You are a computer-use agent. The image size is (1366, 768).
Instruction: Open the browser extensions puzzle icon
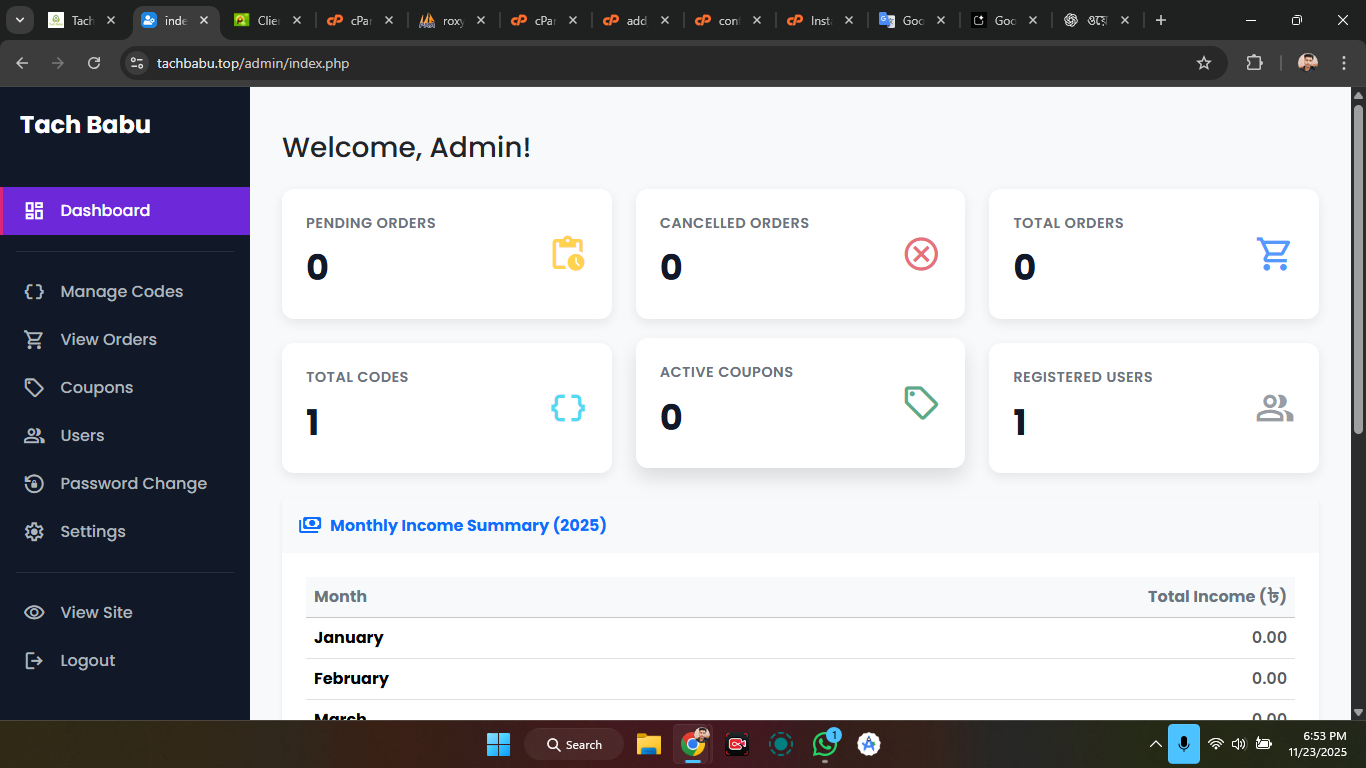1254,63
